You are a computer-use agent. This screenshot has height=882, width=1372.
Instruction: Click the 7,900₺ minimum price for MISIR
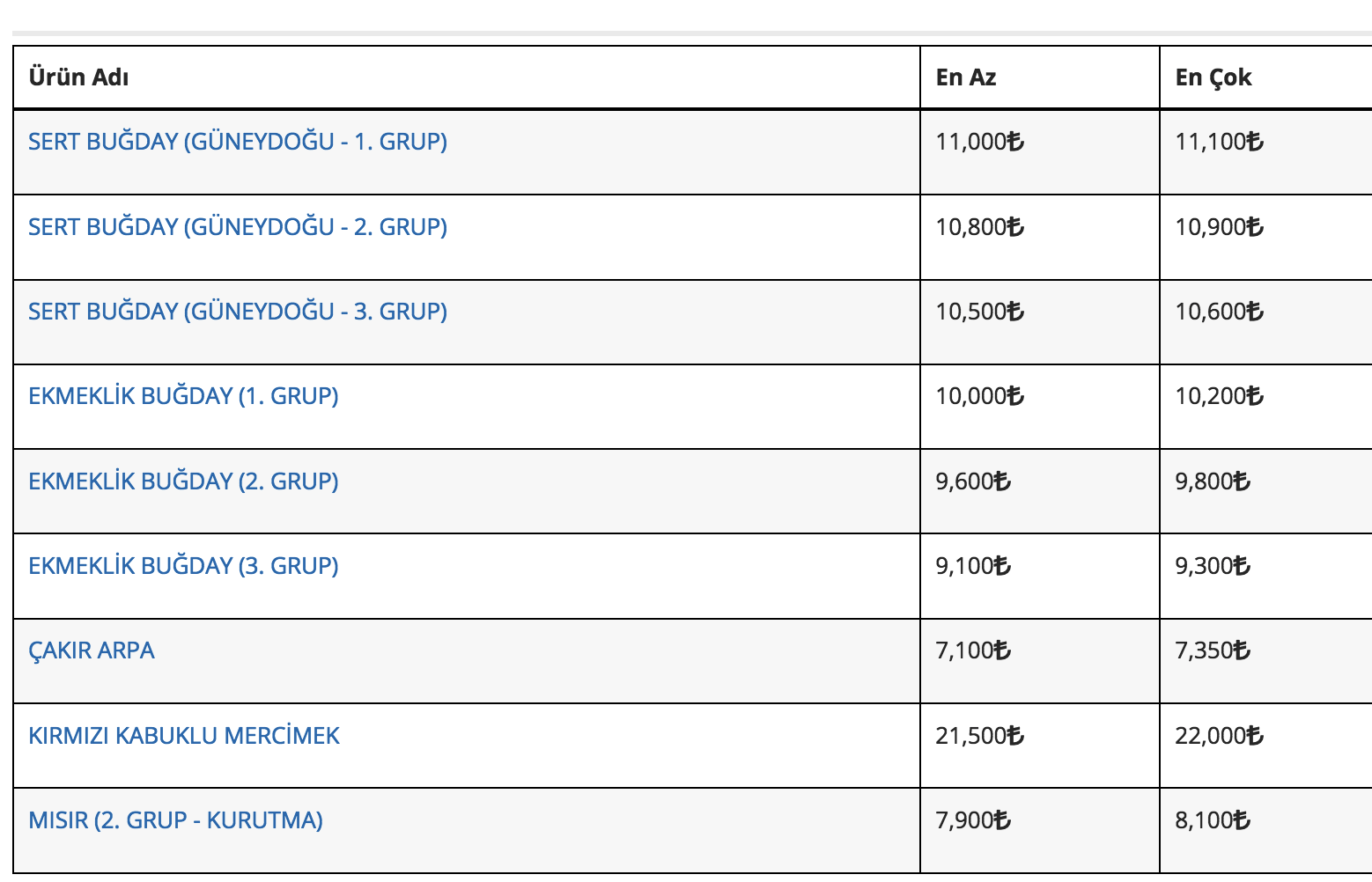click(973, 820)
